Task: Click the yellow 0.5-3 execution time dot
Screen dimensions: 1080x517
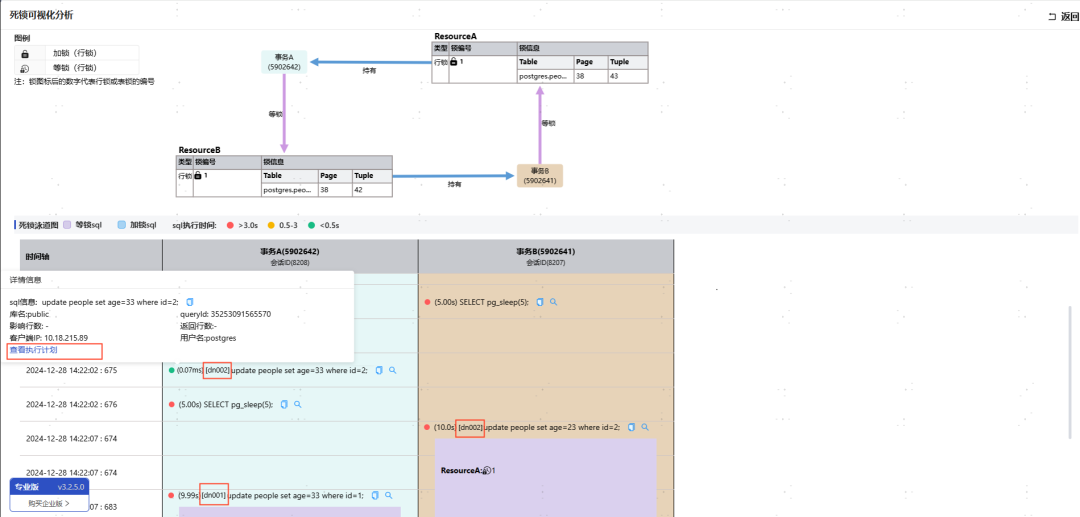Action: coord(271,225)
